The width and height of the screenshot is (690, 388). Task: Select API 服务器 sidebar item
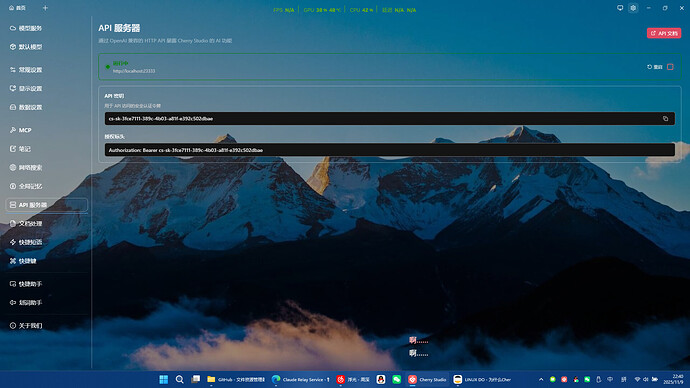click(x=47, y=205)
